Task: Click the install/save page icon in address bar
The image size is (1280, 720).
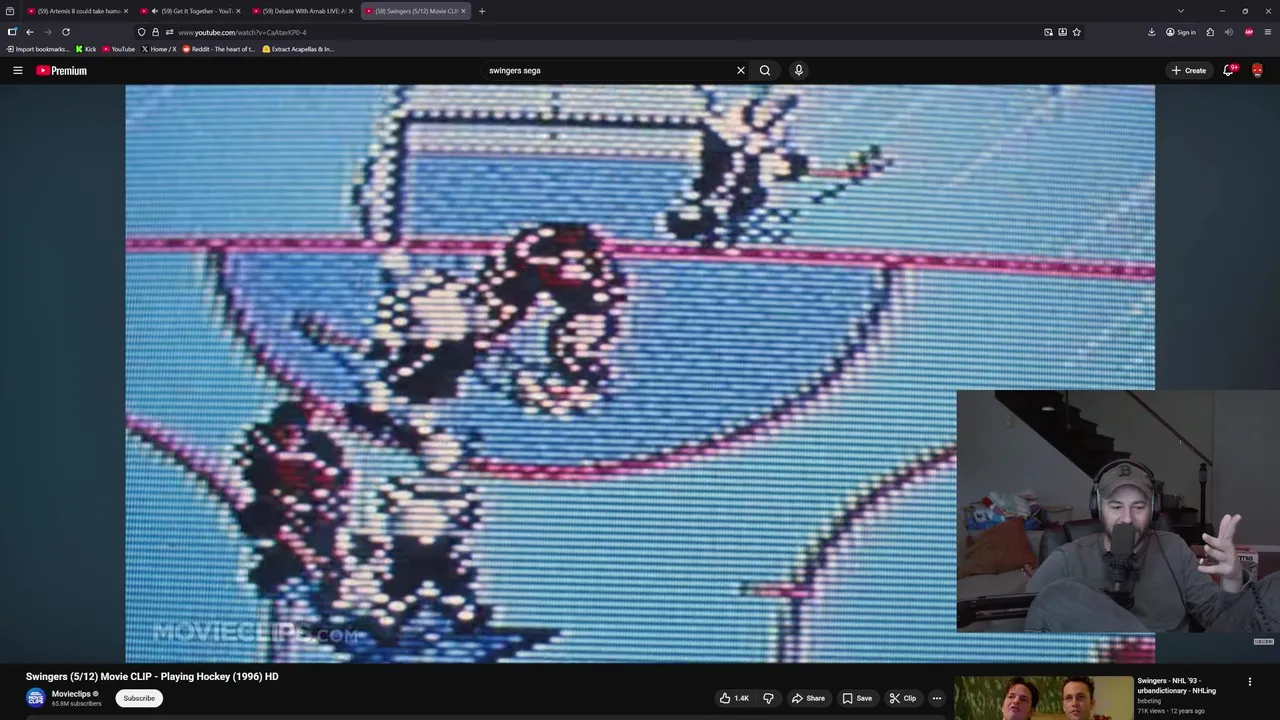Action: point(1062,32)
